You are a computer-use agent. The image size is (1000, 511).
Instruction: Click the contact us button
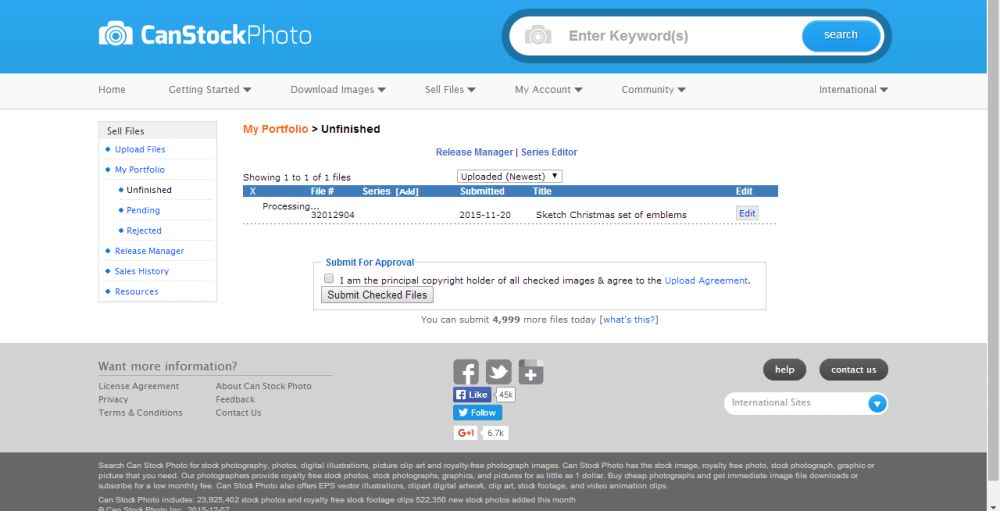coord(853,369)
